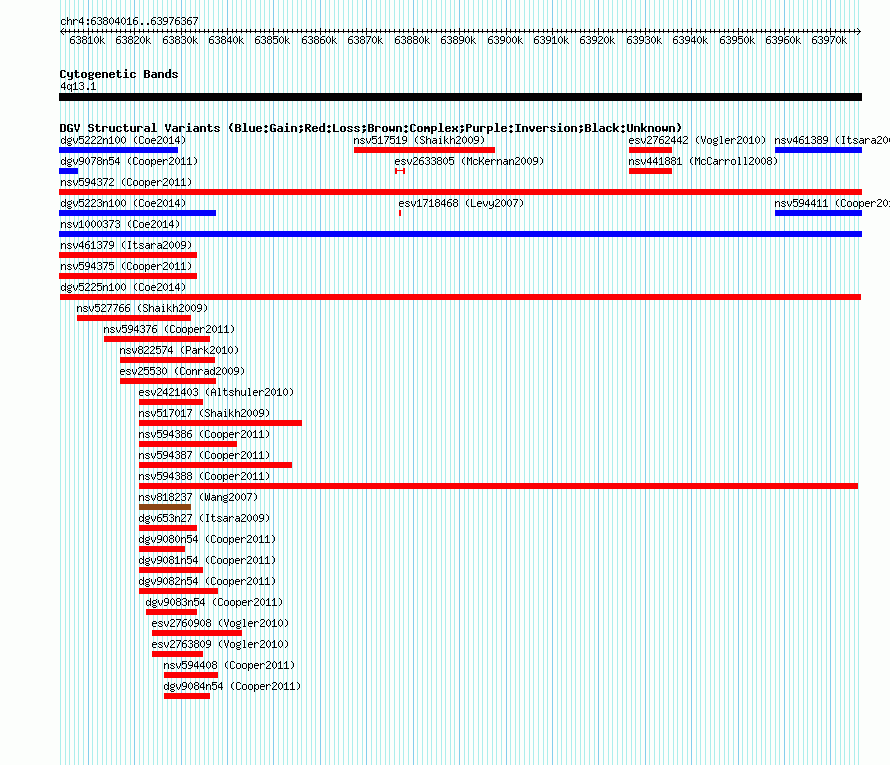Open dgv9081n54 (Cooper2011) label

pyautogui.click(x=207, y=560)
